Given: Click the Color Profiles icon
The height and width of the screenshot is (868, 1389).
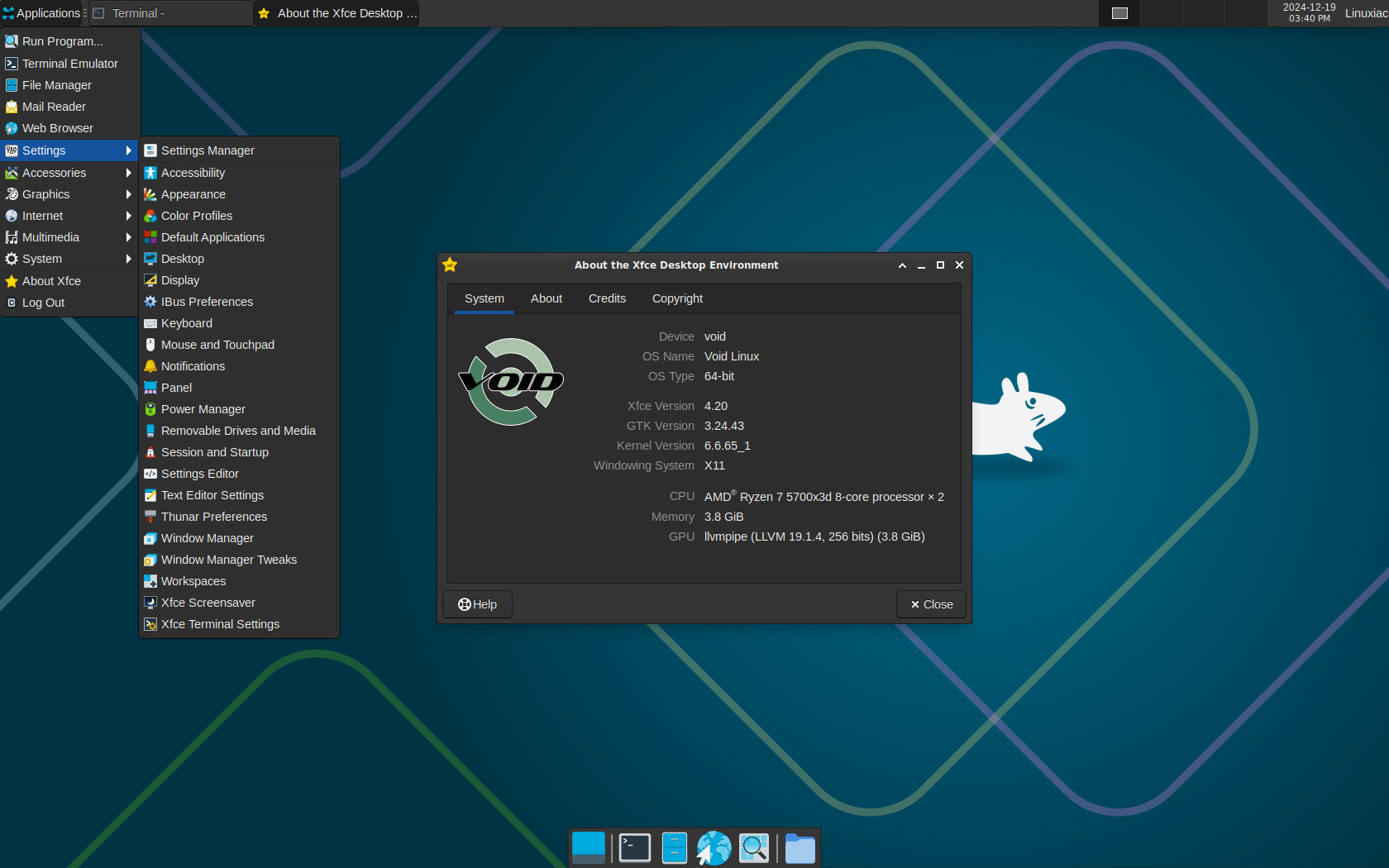Looking at the screenshot, I should [150, 216].
